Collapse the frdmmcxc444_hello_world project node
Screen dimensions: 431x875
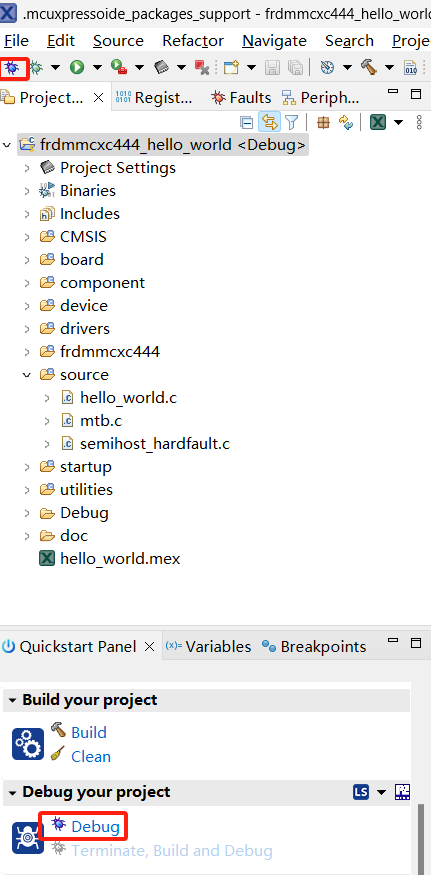coord(7,145)
